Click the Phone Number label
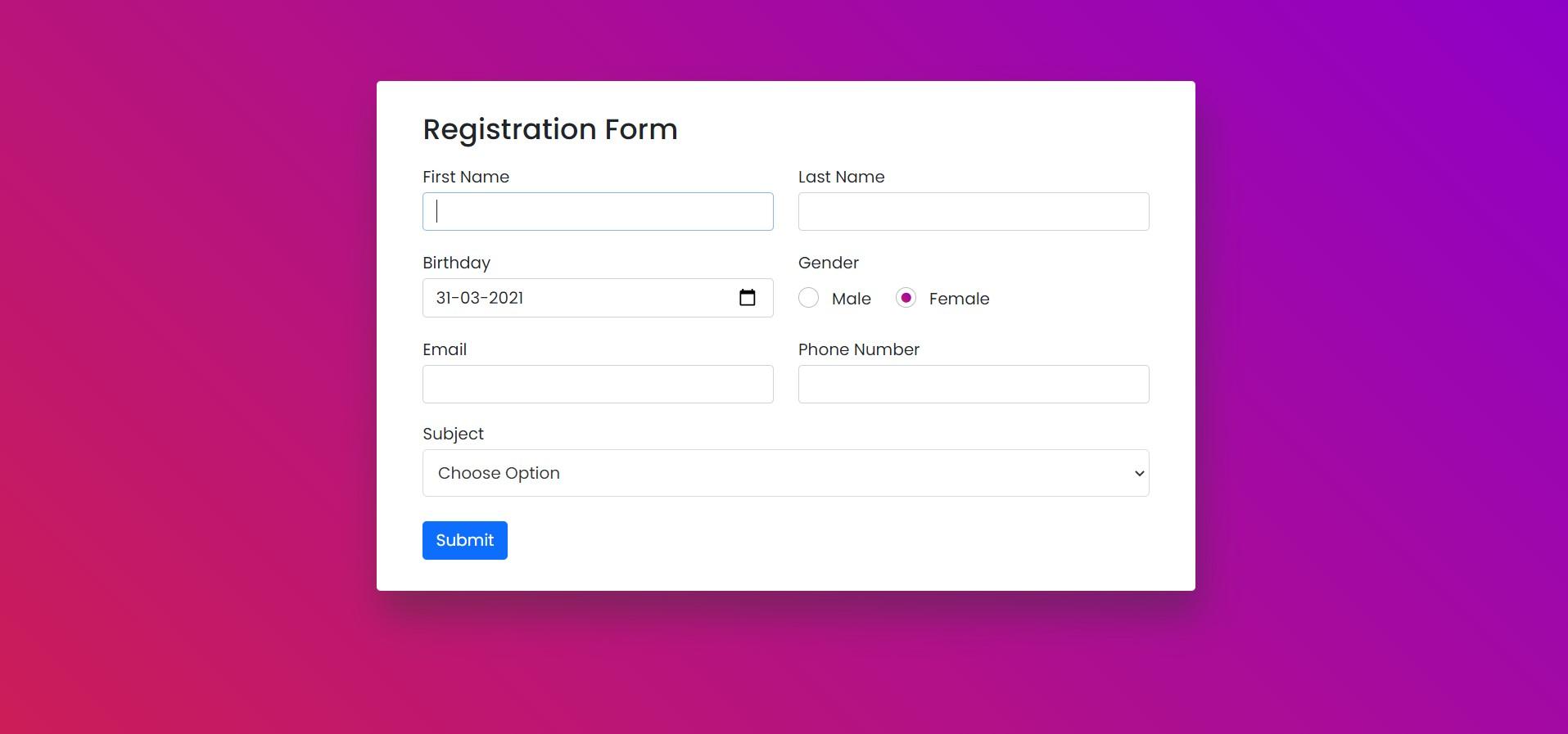The height and width of the screenshot is (734, 1568). (858, 349)
